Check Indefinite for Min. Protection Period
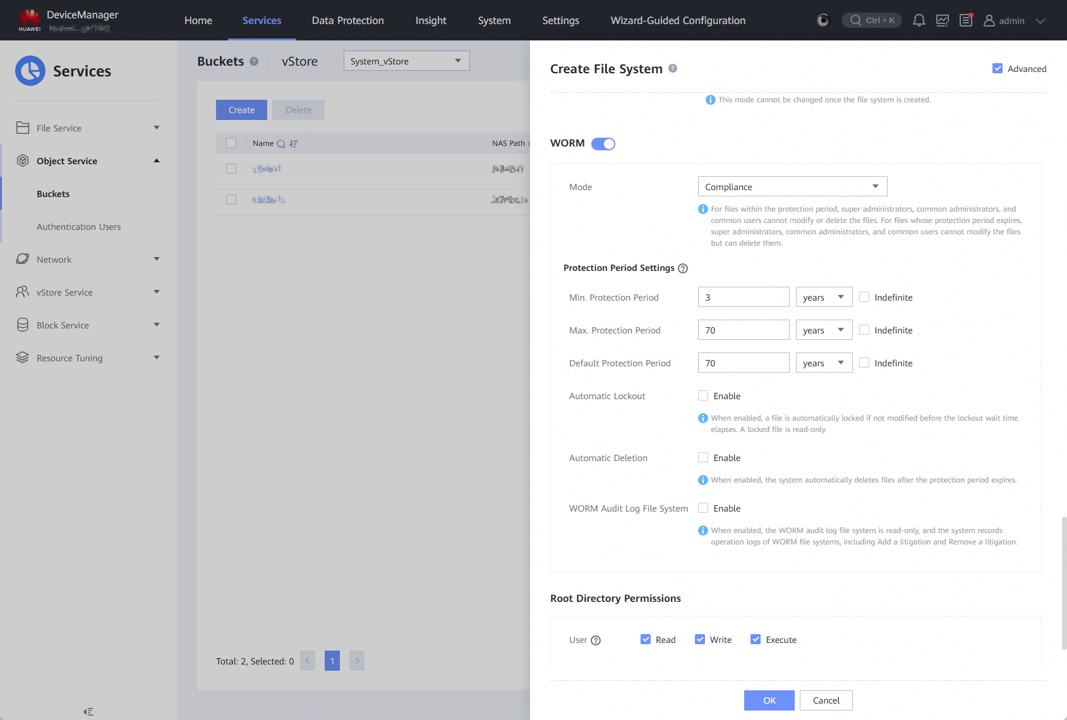This screenshot has width=1067, height=720. 864,297
